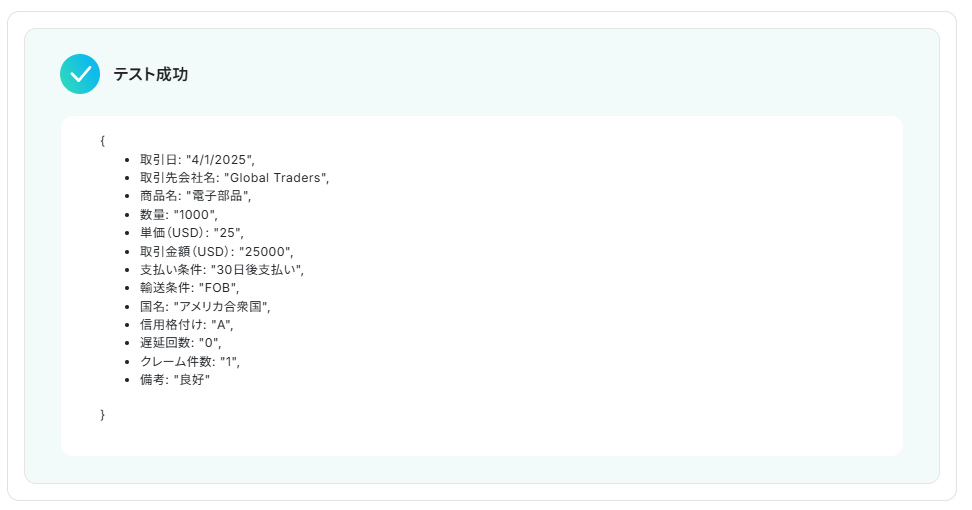972x510 pixels.
Task: Click the 数量 line showing 1000
Action: click(x=178, y=215)
